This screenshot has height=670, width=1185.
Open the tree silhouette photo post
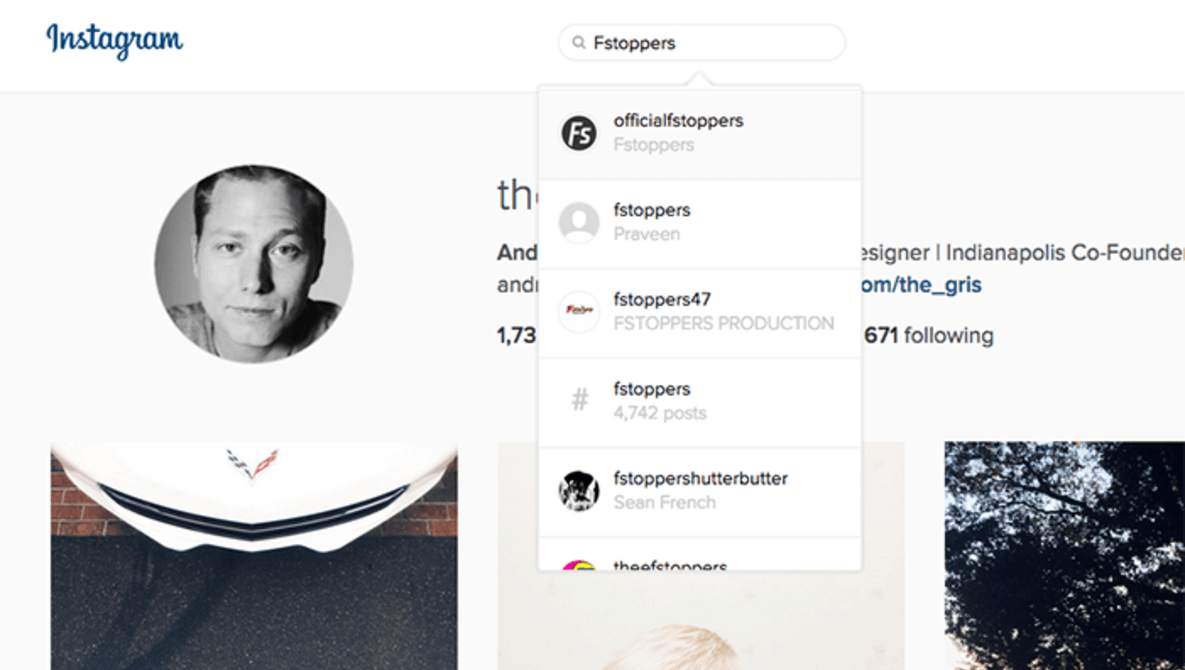pyautogui.click(x=1064, y=556)
